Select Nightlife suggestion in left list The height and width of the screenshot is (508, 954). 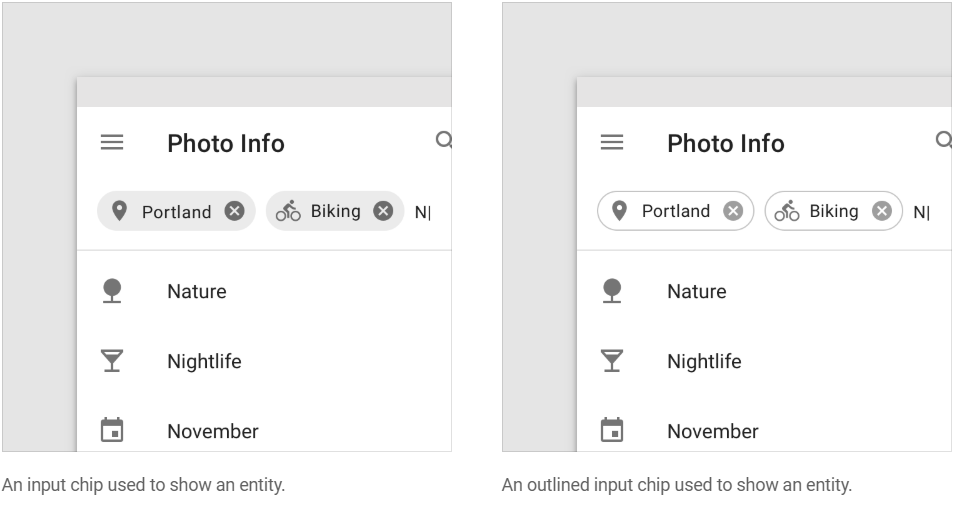tap(264, 361)
